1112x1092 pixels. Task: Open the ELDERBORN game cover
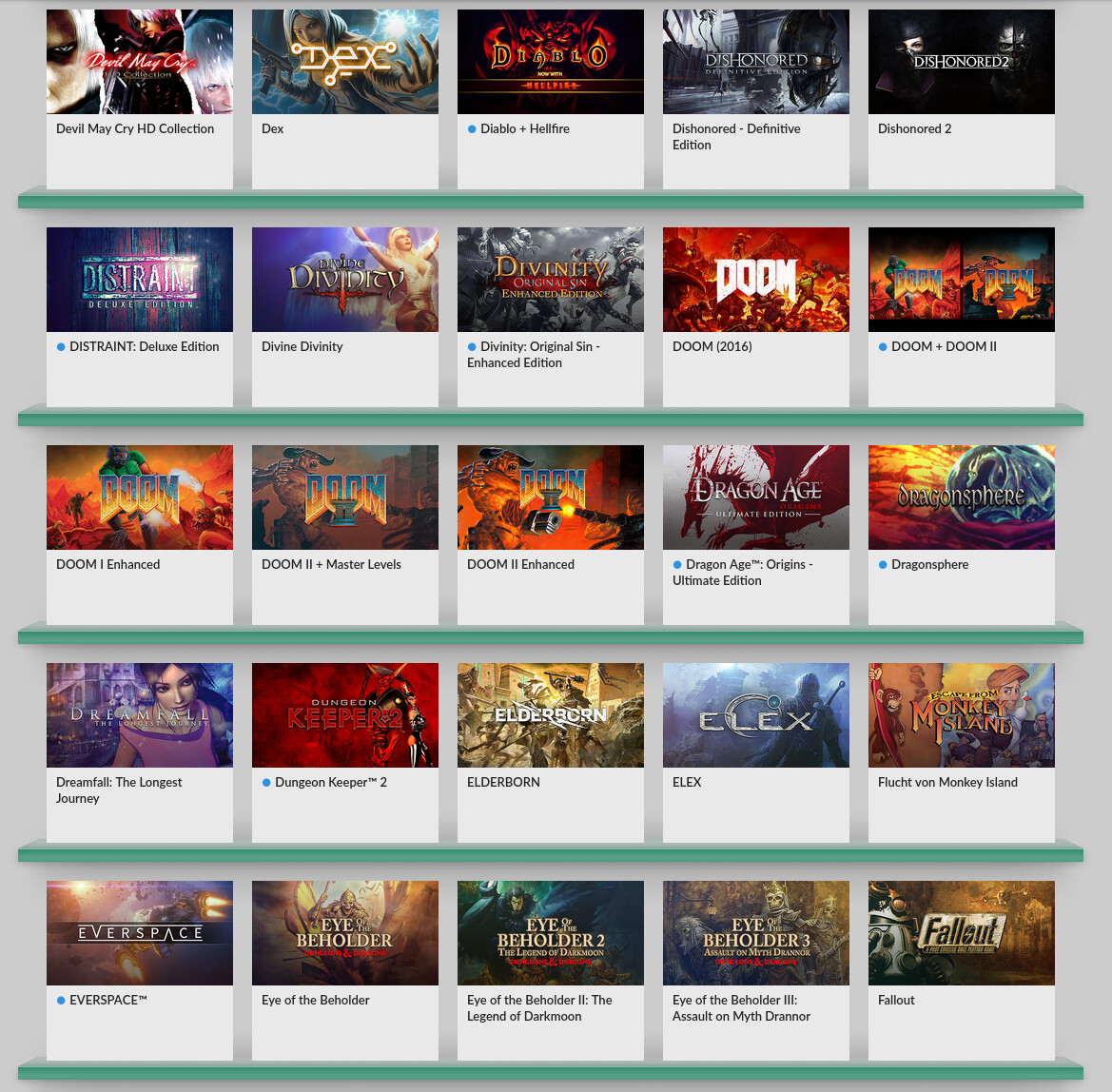click(551, 715)
